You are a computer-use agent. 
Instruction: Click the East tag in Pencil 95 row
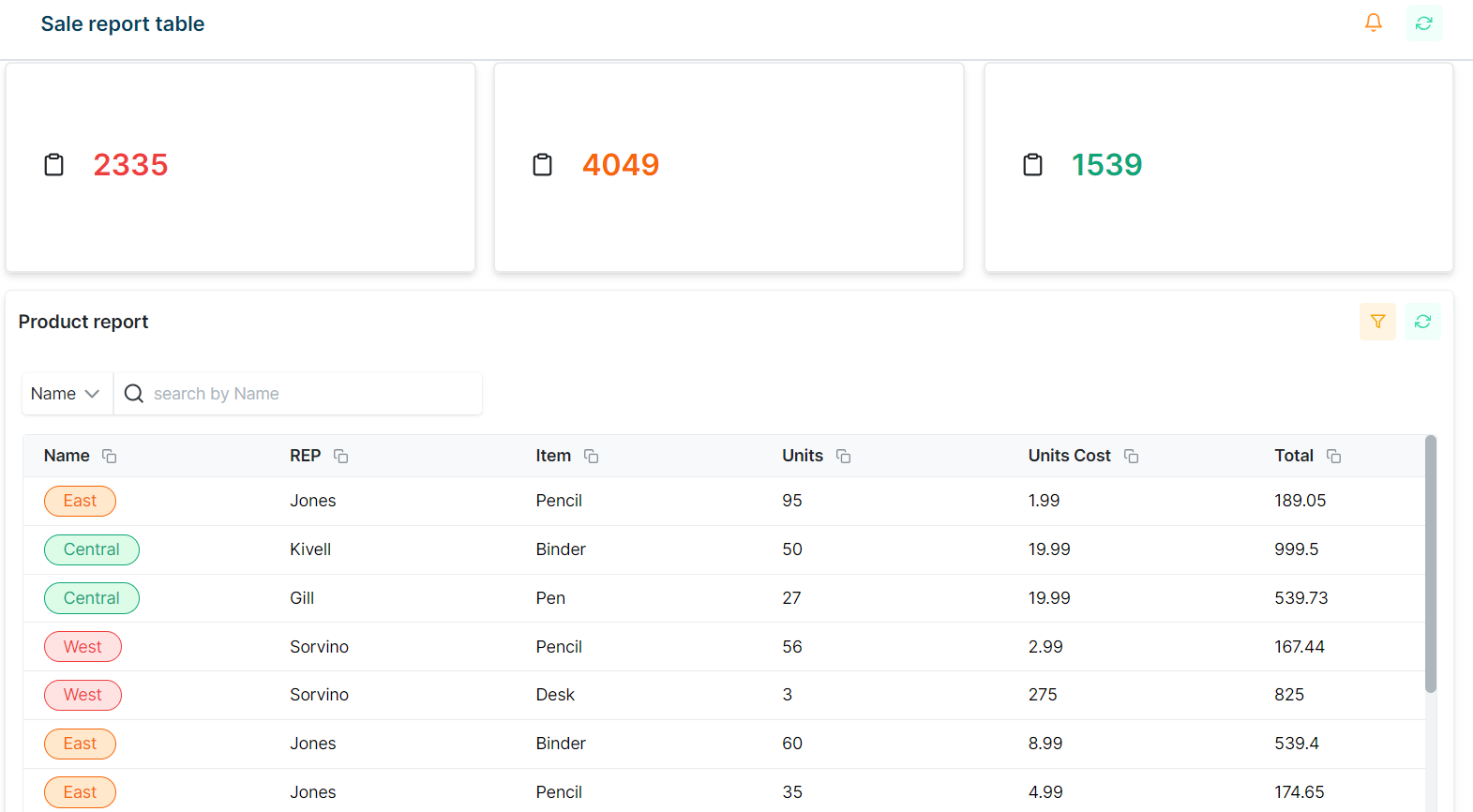(80, 501)
